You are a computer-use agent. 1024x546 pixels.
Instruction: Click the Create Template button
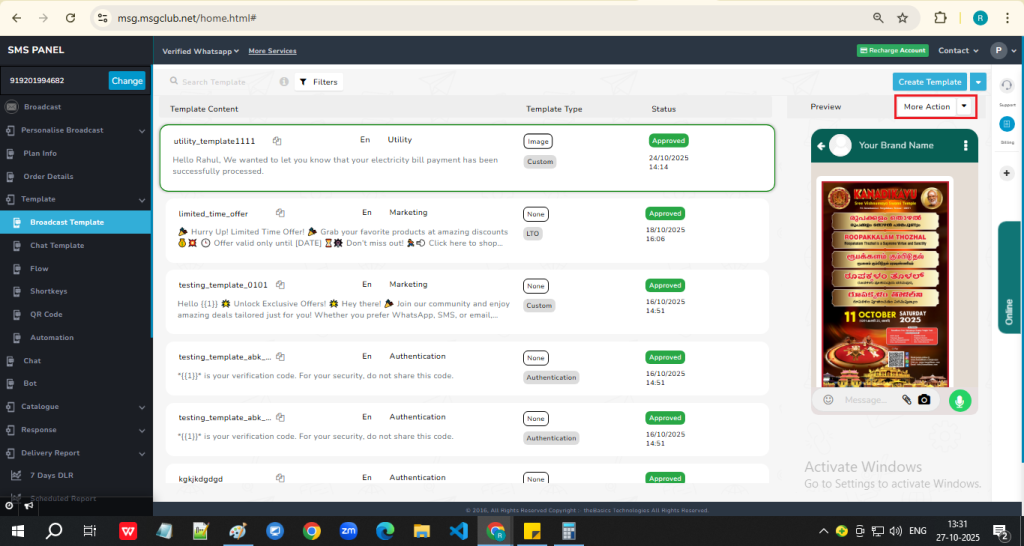point(929,82)
